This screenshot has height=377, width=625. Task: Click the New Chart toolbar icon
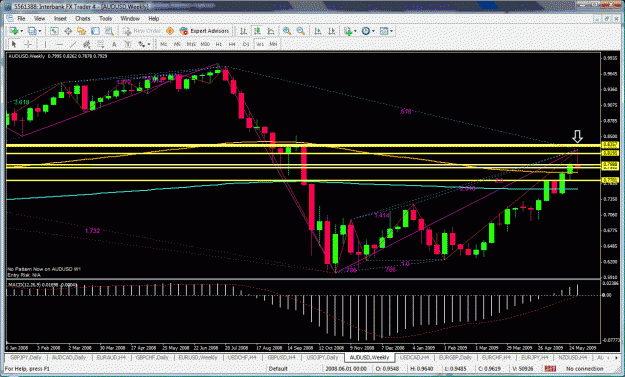coord(14,31)
